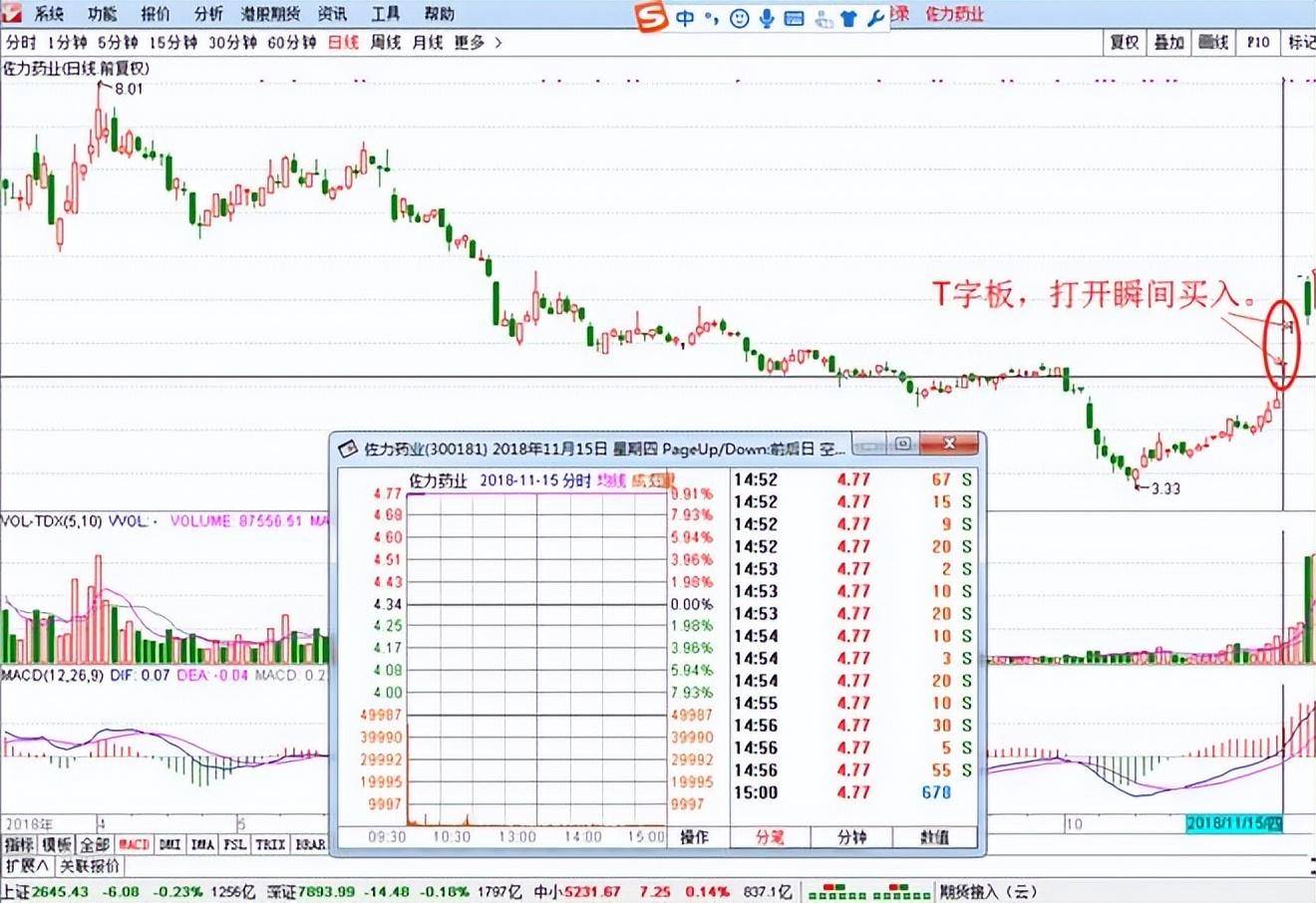Select the FSL indicator tab

[235, 844]
